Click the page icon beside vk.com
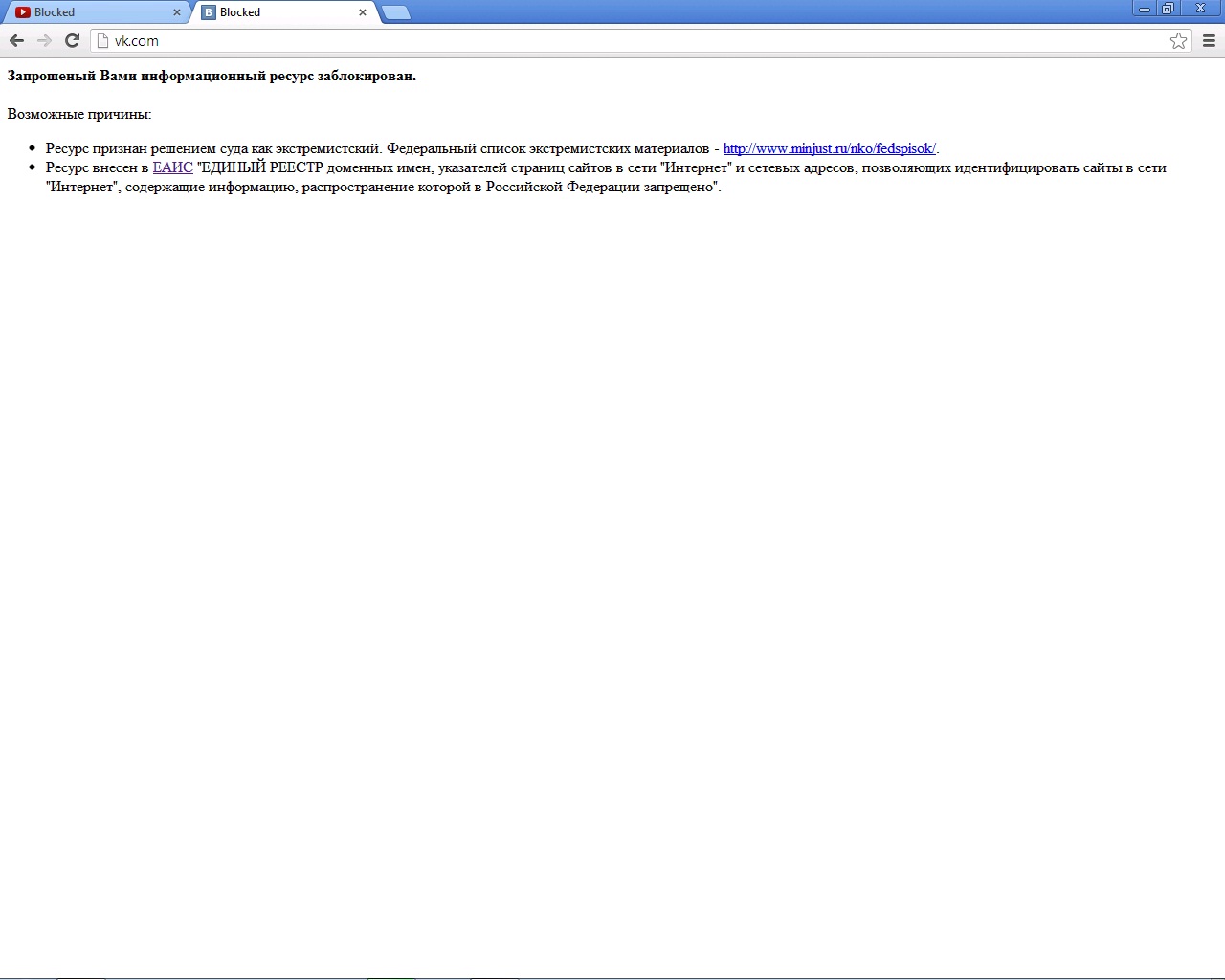1225x980 pixels. click(103, 40)
